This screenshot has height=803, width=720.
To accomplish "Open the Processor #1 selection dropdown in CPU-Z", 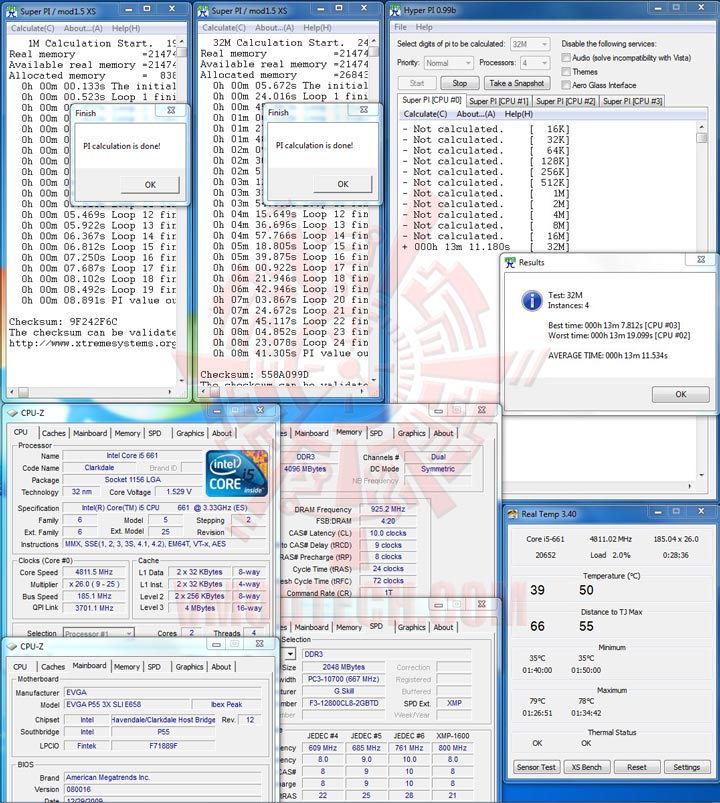I will click(x=98, y=633).
